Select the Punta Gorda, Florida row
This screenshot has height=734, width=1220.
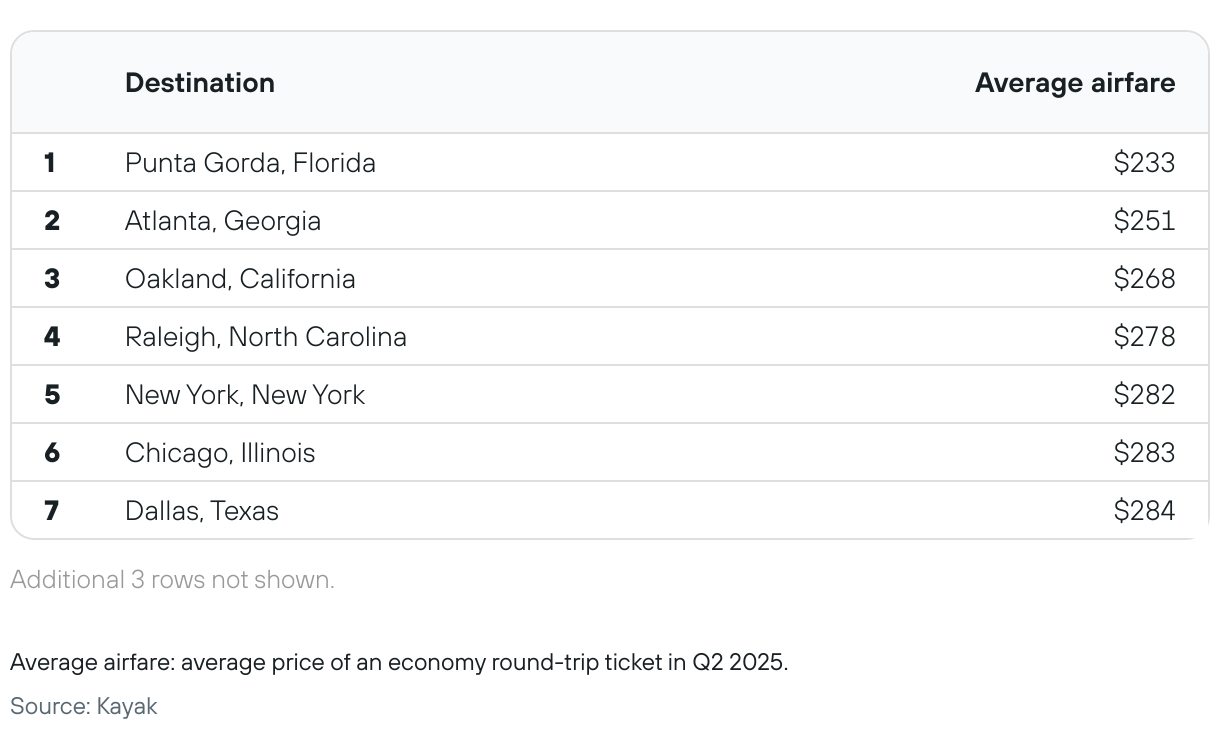coord(610,162)
